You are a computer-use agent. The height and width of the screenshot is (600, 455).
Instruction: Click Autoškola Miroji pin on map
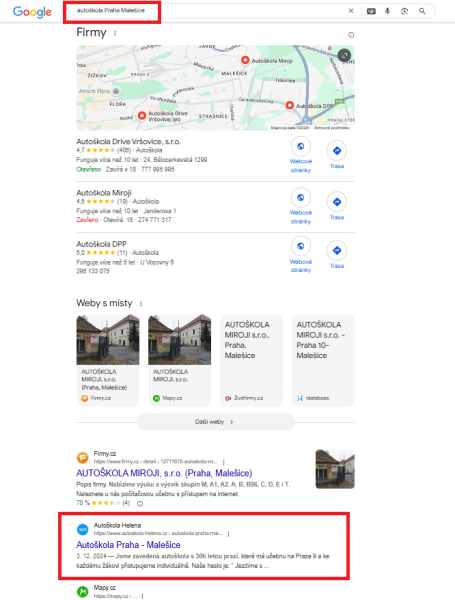coord(245,60)
